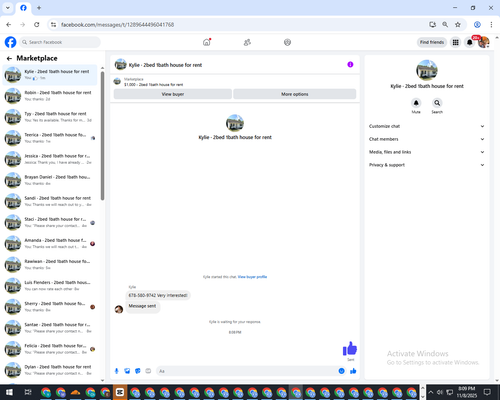This screenshot has height=400, width=500.
Task: Choose a GIF icon in composer
Action: coord(148,371)
